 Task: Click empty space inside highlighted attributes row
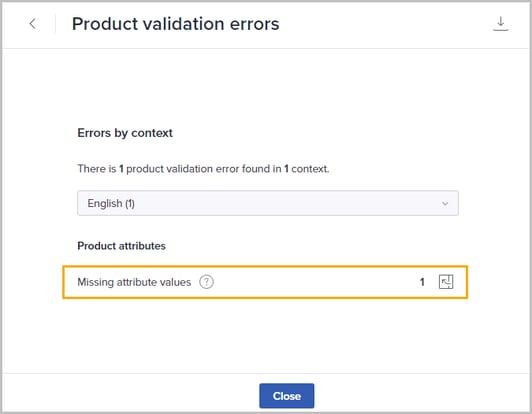(x=316, y=282)
